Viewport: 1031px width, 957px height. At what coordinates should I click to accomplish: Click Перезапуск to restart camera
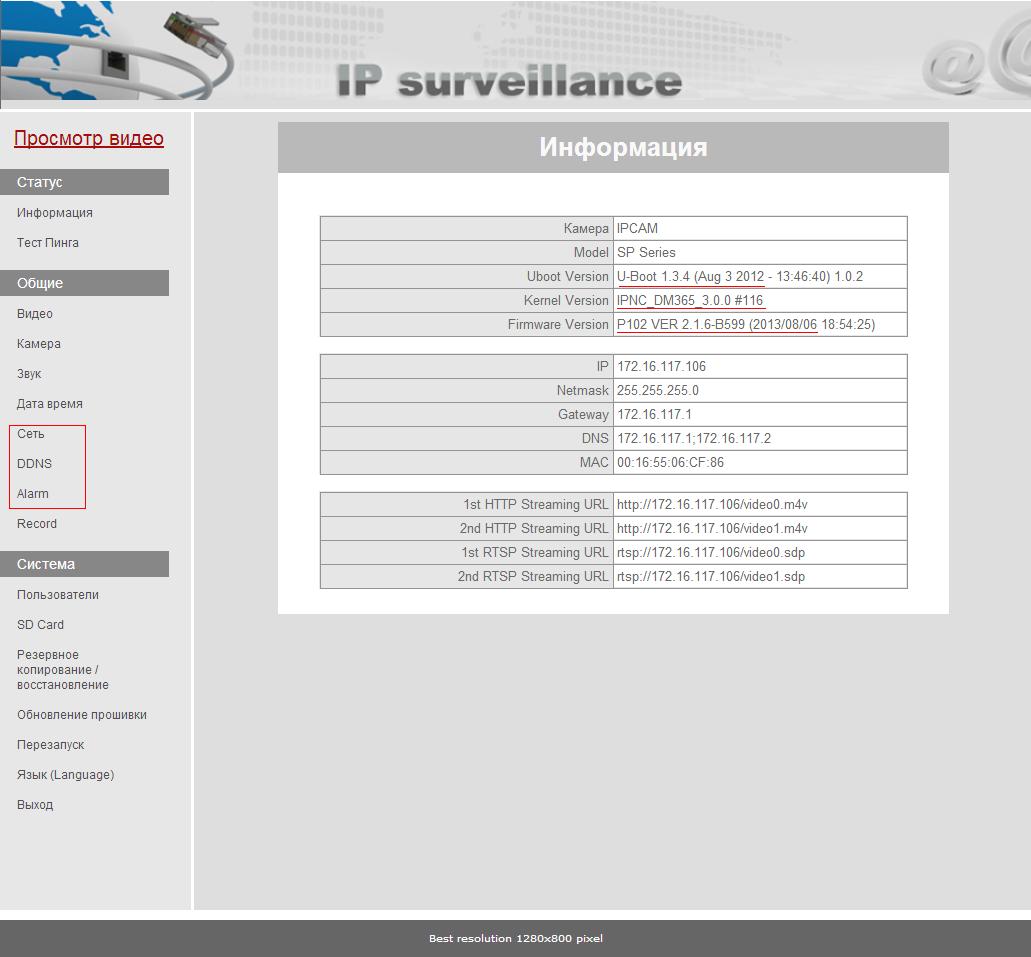click(x=51, y=745)
